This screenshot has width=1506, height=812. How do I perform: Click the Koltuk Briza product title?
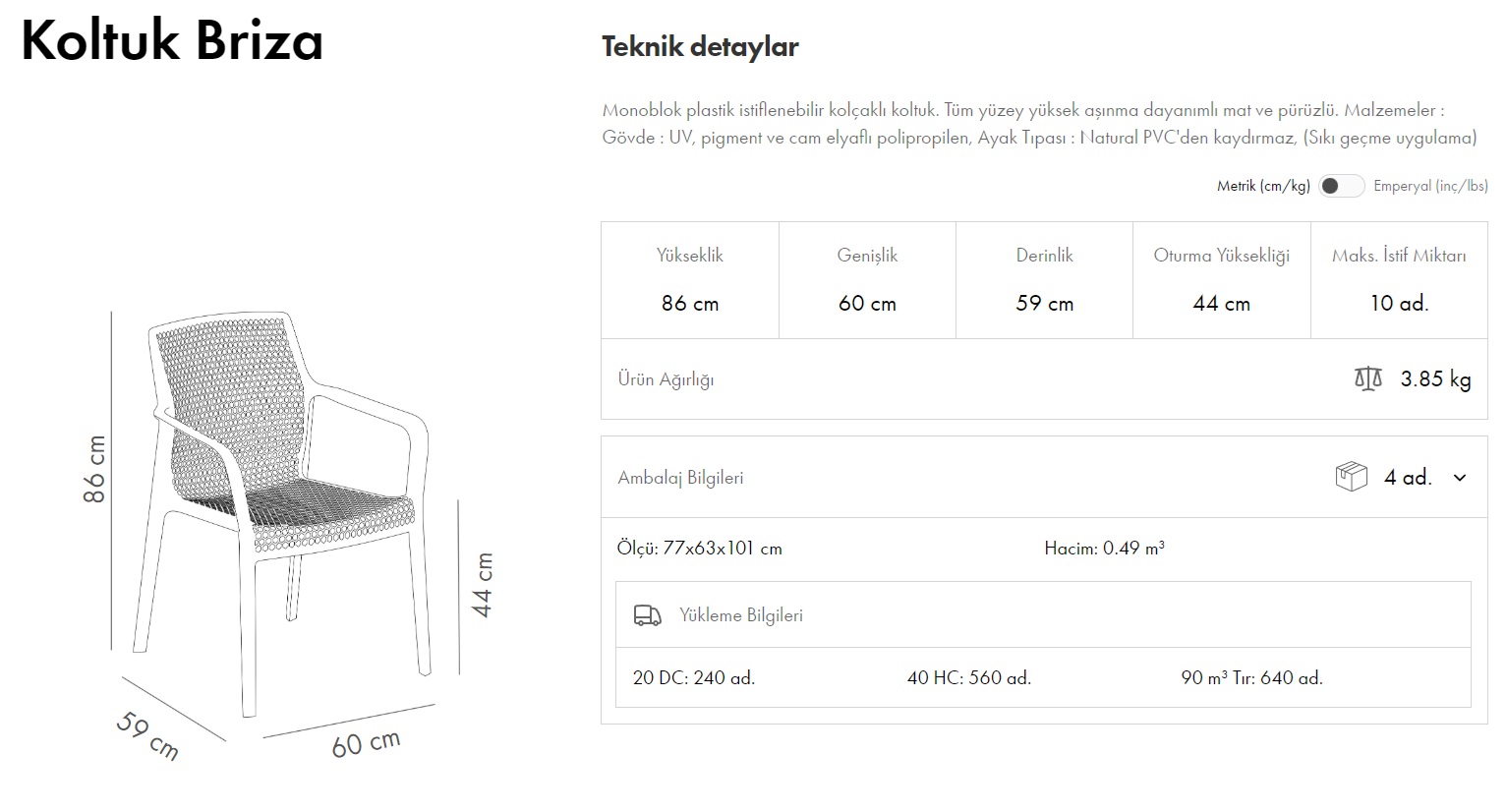pos(172,41)
